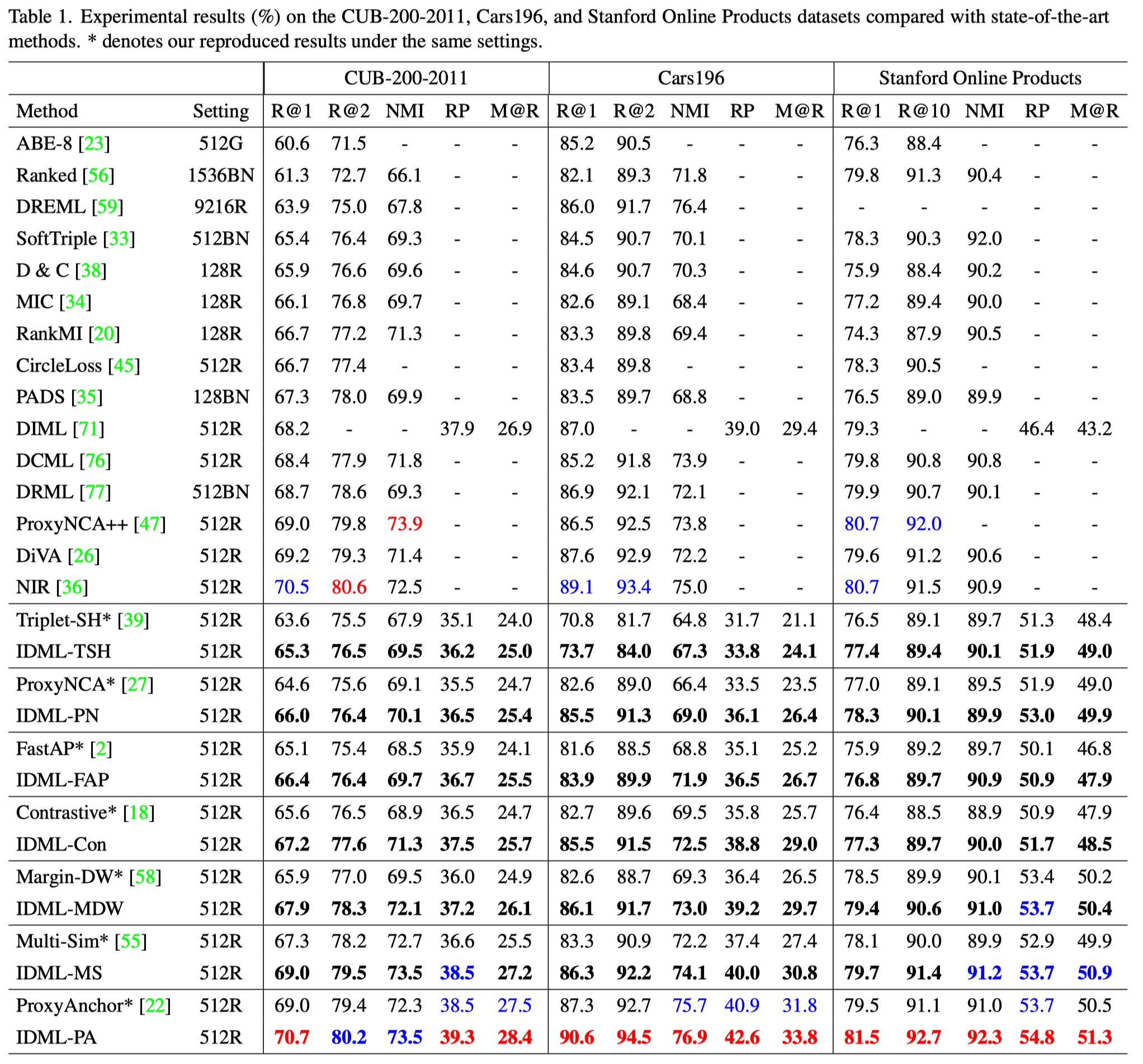Click Multi-Sim citation 55
The width and height of the screenshot is (1143, 1064).
pyautogui.click(x=130, y=941)
